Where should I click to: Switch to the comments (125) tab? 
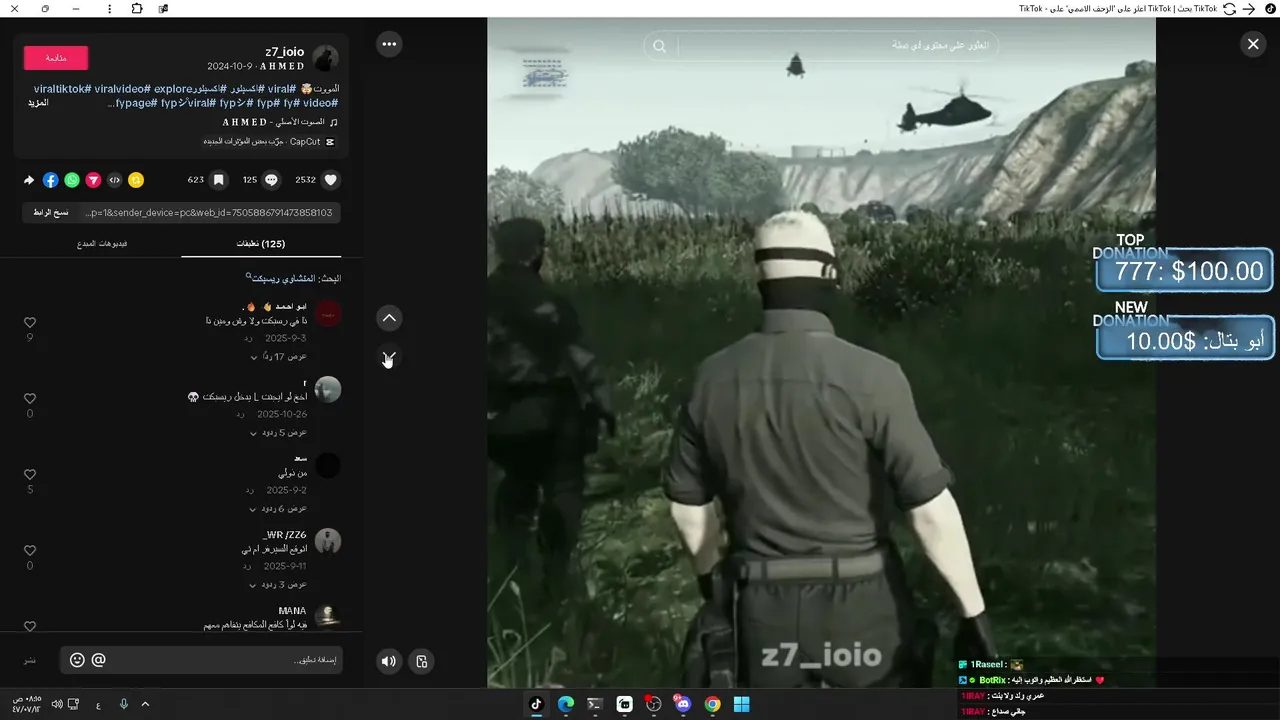261,244
